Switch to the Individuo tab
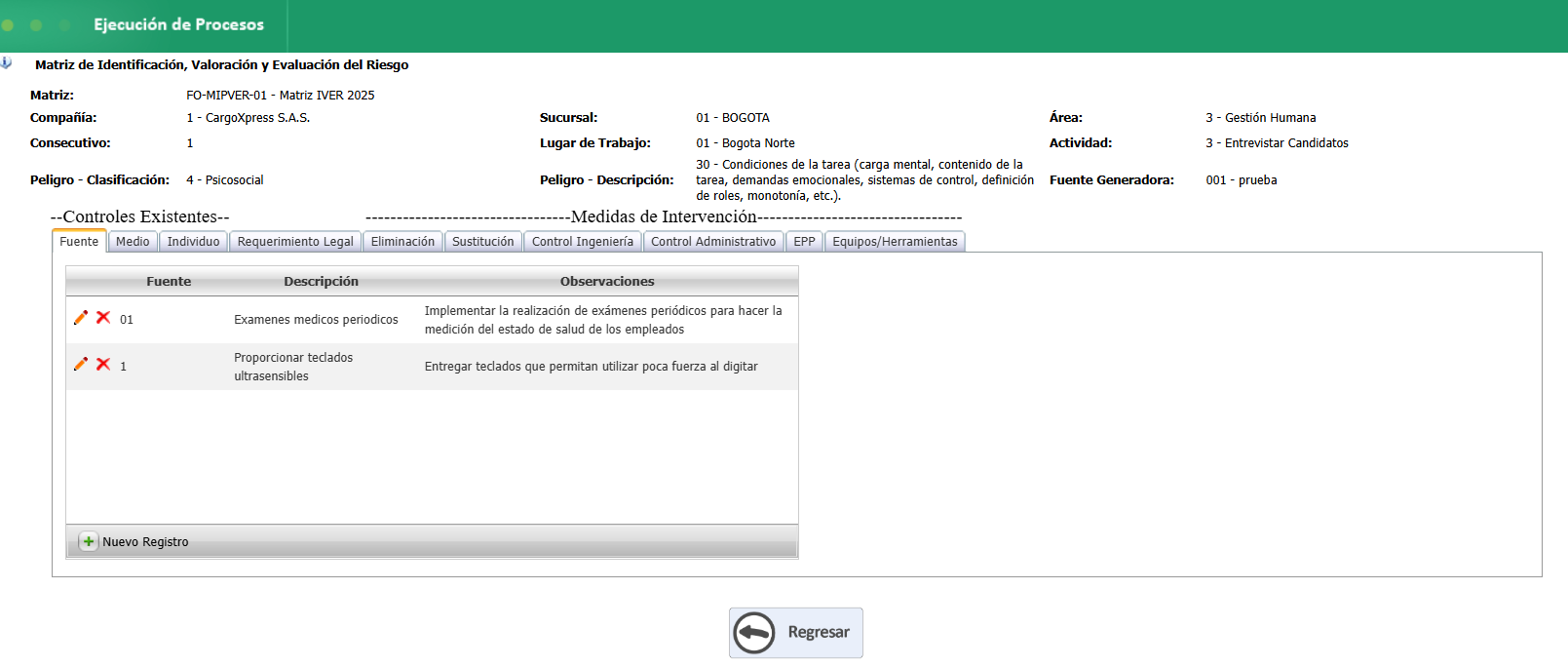Image resolution: width=1568 pixels, height=668 pixels. [x=193, y=242]
